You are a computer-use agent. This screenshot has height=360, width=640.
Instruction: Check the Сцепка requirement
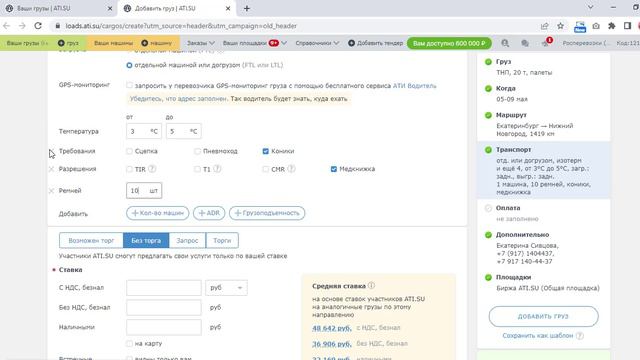pos(129,151)
